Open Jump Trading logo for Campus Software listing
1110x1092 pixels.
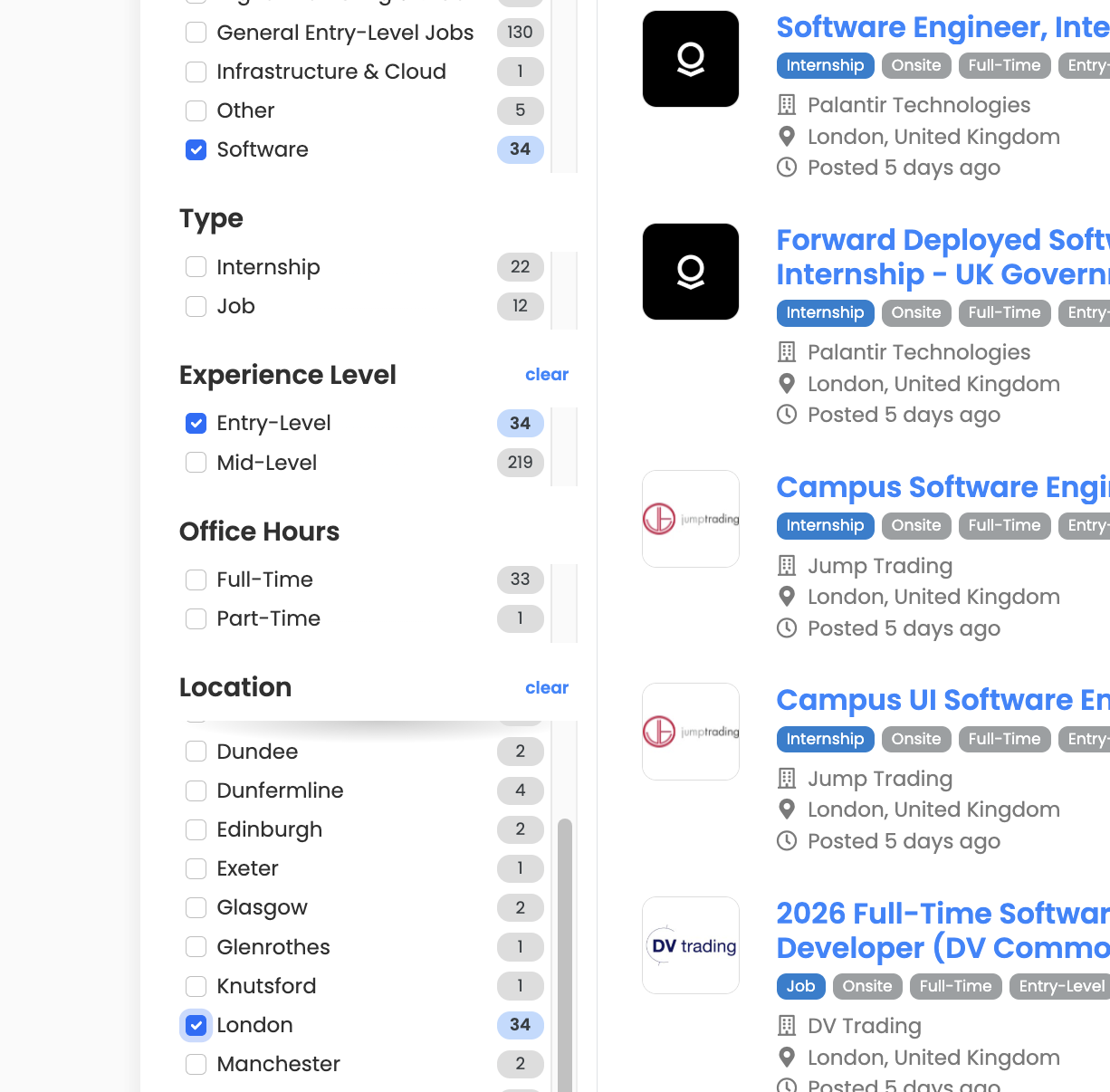691,519
